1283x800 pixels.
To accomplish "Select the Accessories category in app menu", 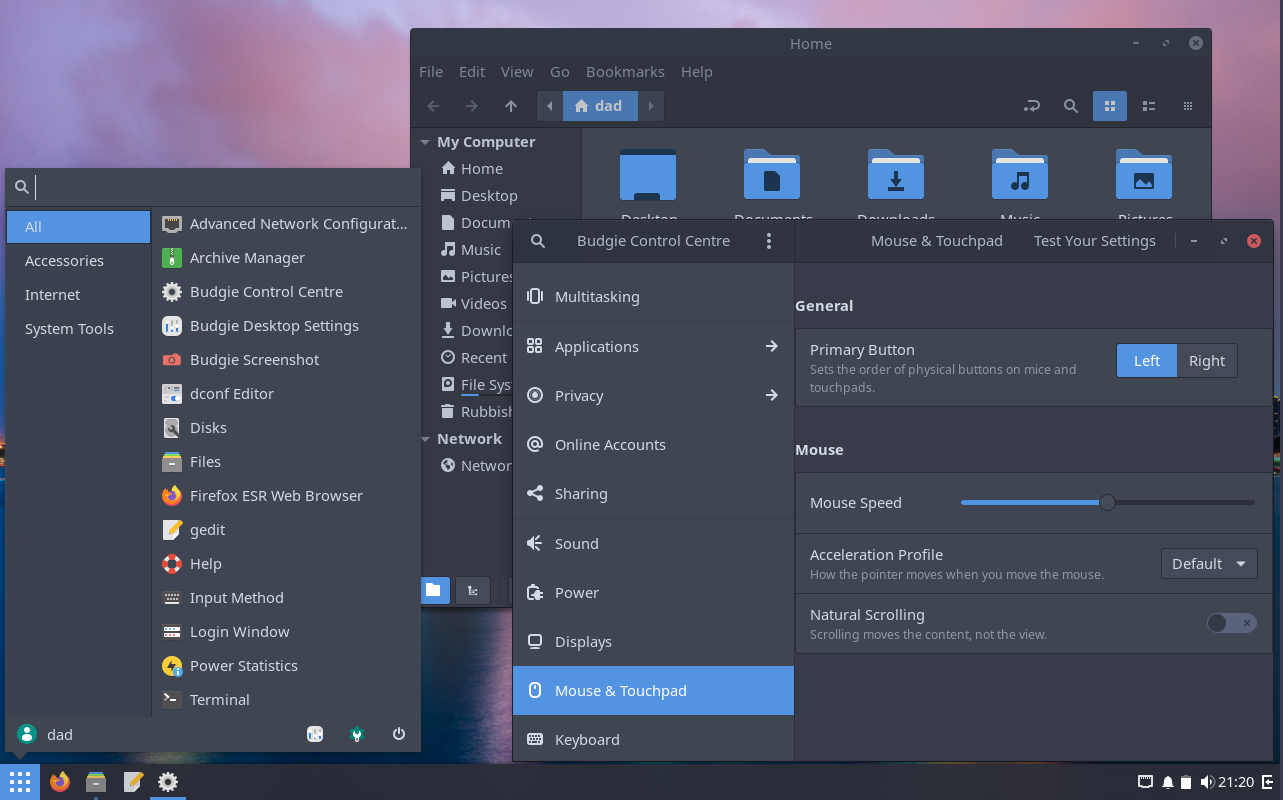I will [x=78, y=261].
